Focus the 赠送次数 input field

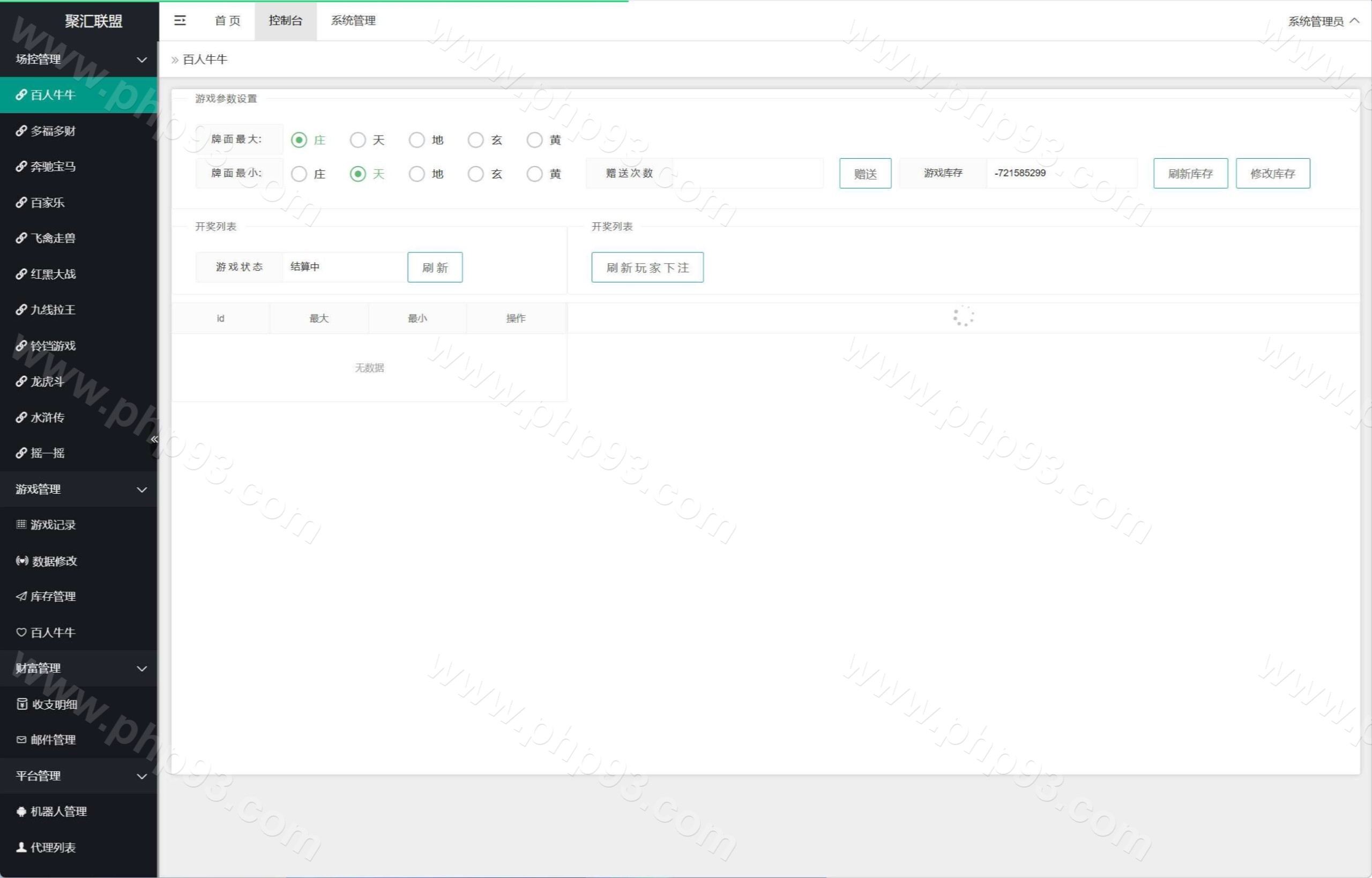747,173
